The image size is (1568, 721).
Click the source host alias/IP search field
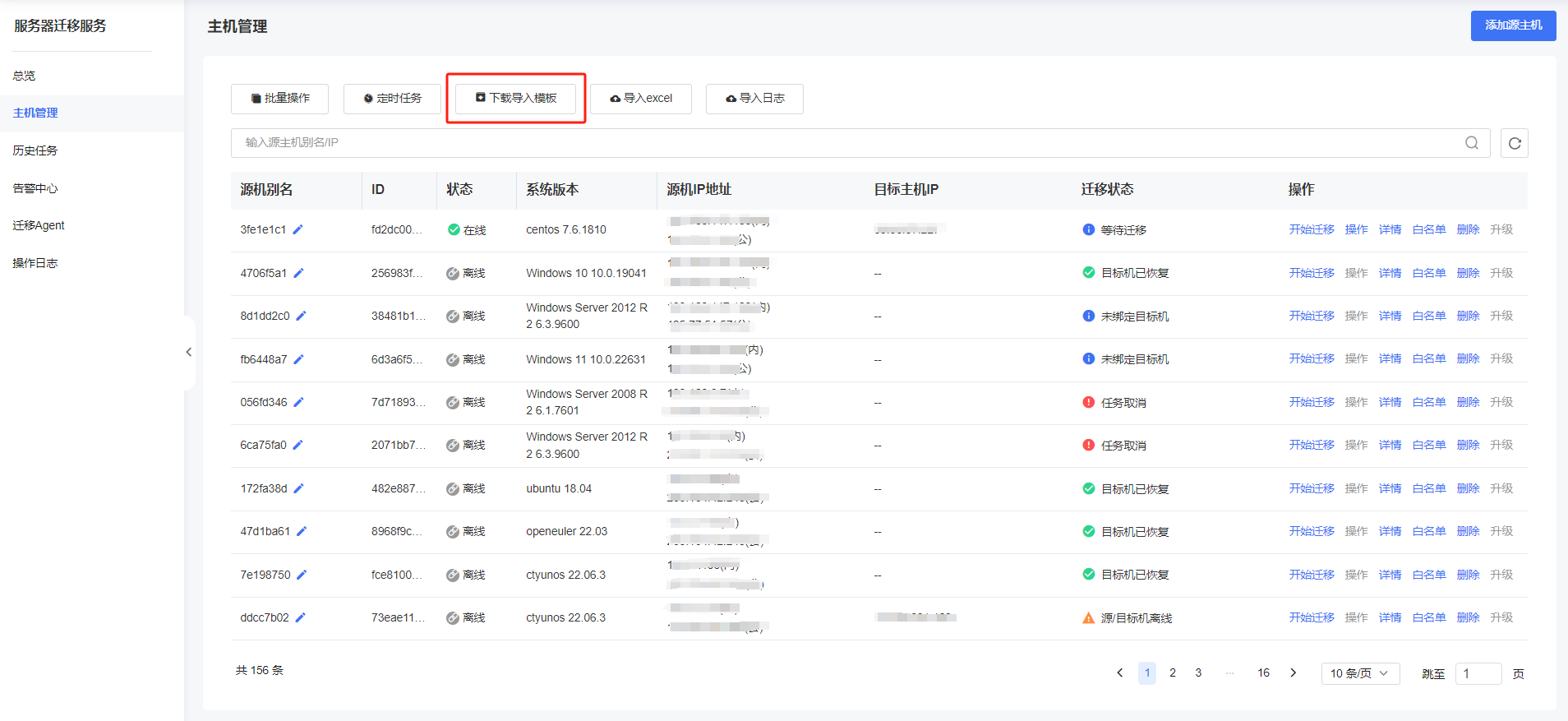[860, 143]
